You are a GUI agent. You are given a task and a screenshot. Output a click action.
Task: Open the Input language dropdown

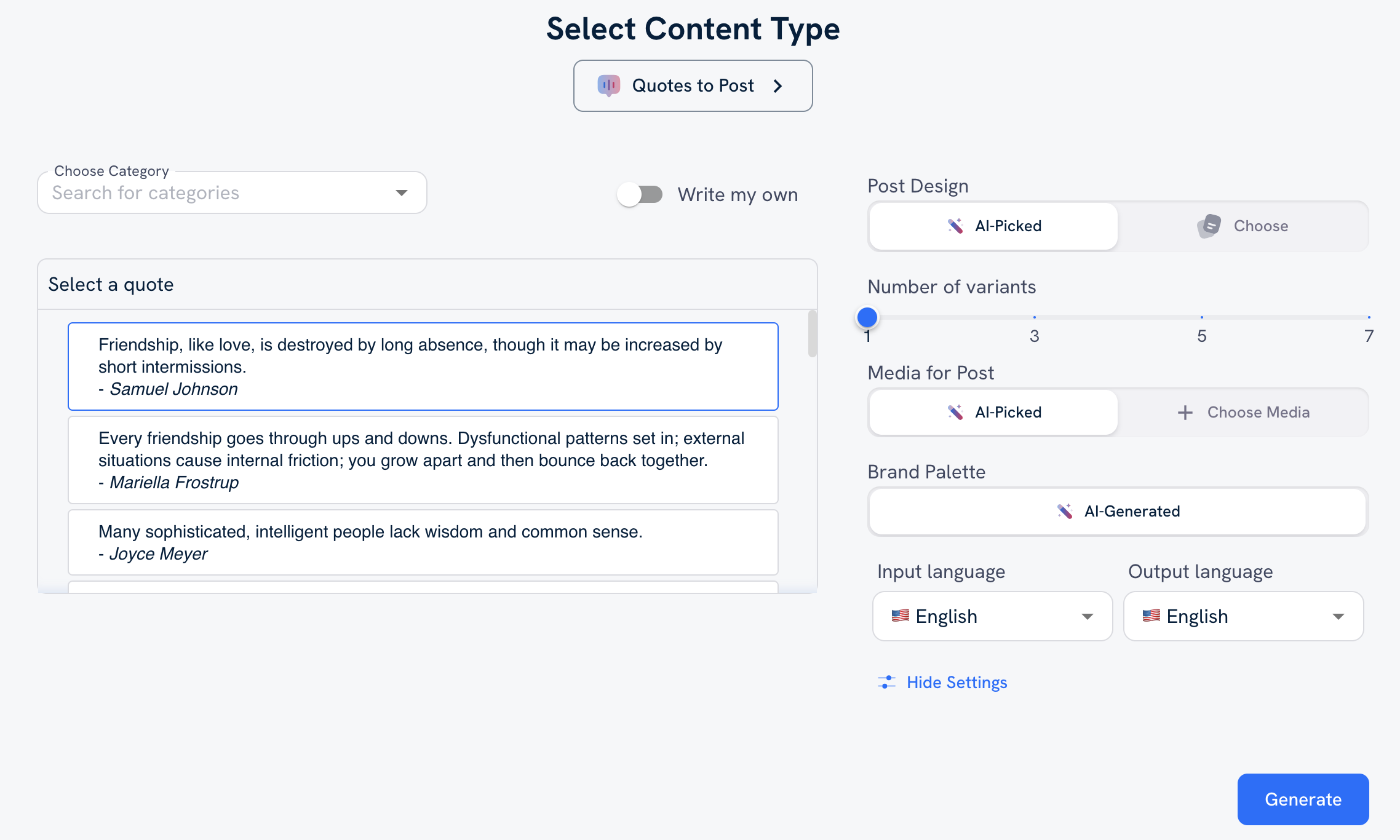coord(1087,616)
